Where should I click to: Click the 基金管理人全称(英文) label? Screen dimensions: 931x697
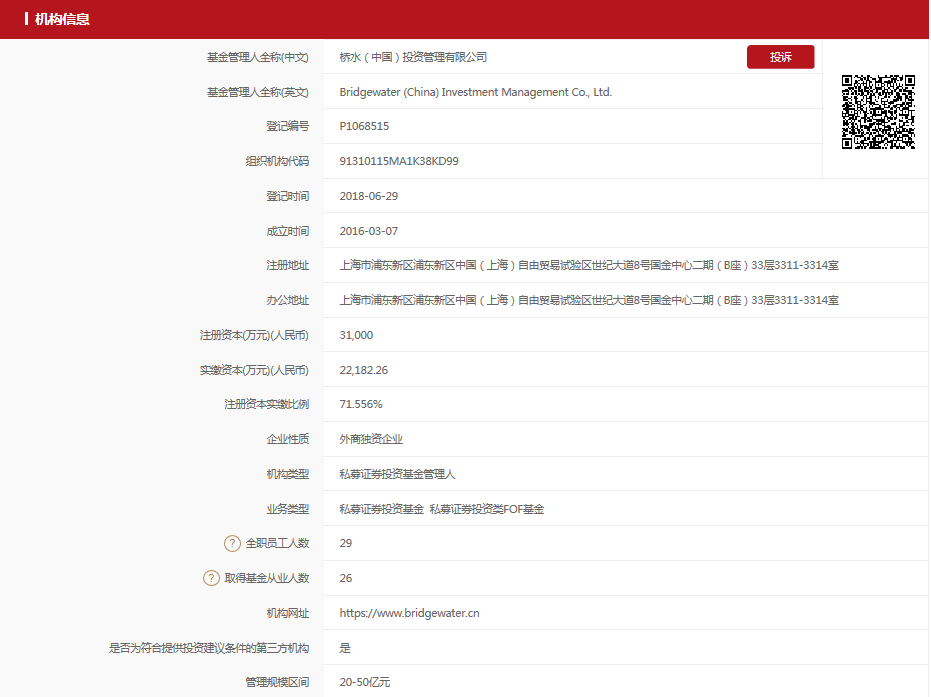[258, 93]
